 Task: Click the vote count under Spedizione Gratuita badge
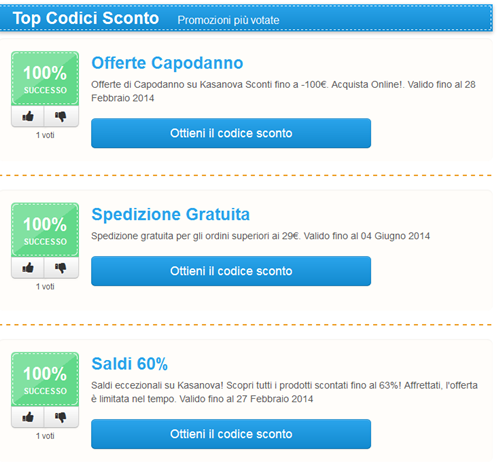[x=45, y=286]
